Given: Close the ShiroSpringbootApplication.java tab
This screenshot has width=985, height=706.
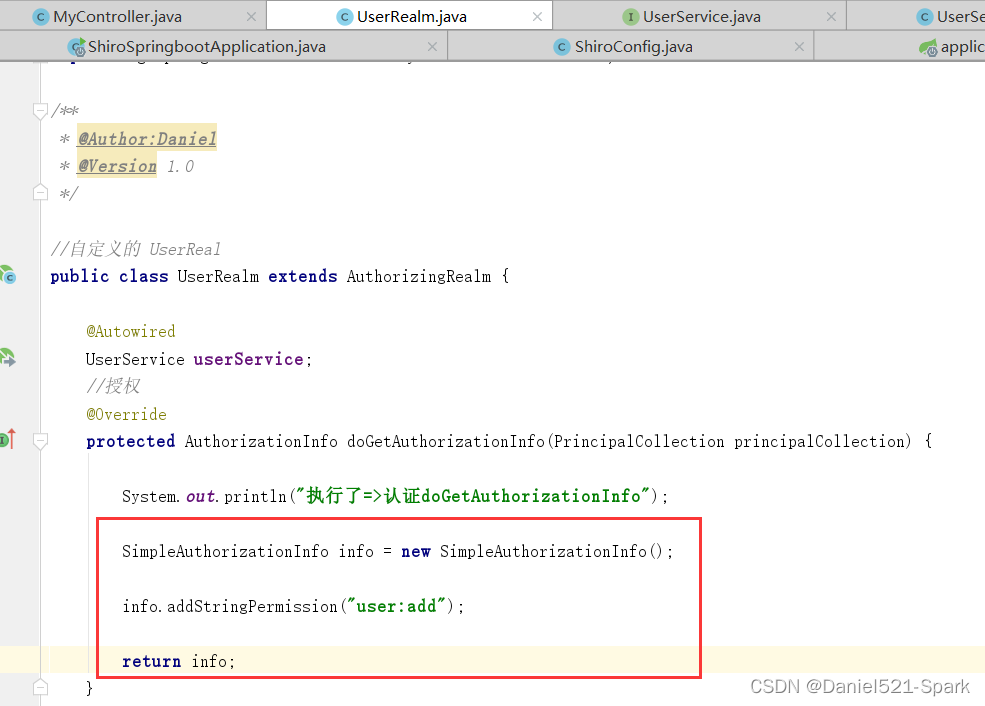Looking at the screenshot, I should tap(432, 46).
